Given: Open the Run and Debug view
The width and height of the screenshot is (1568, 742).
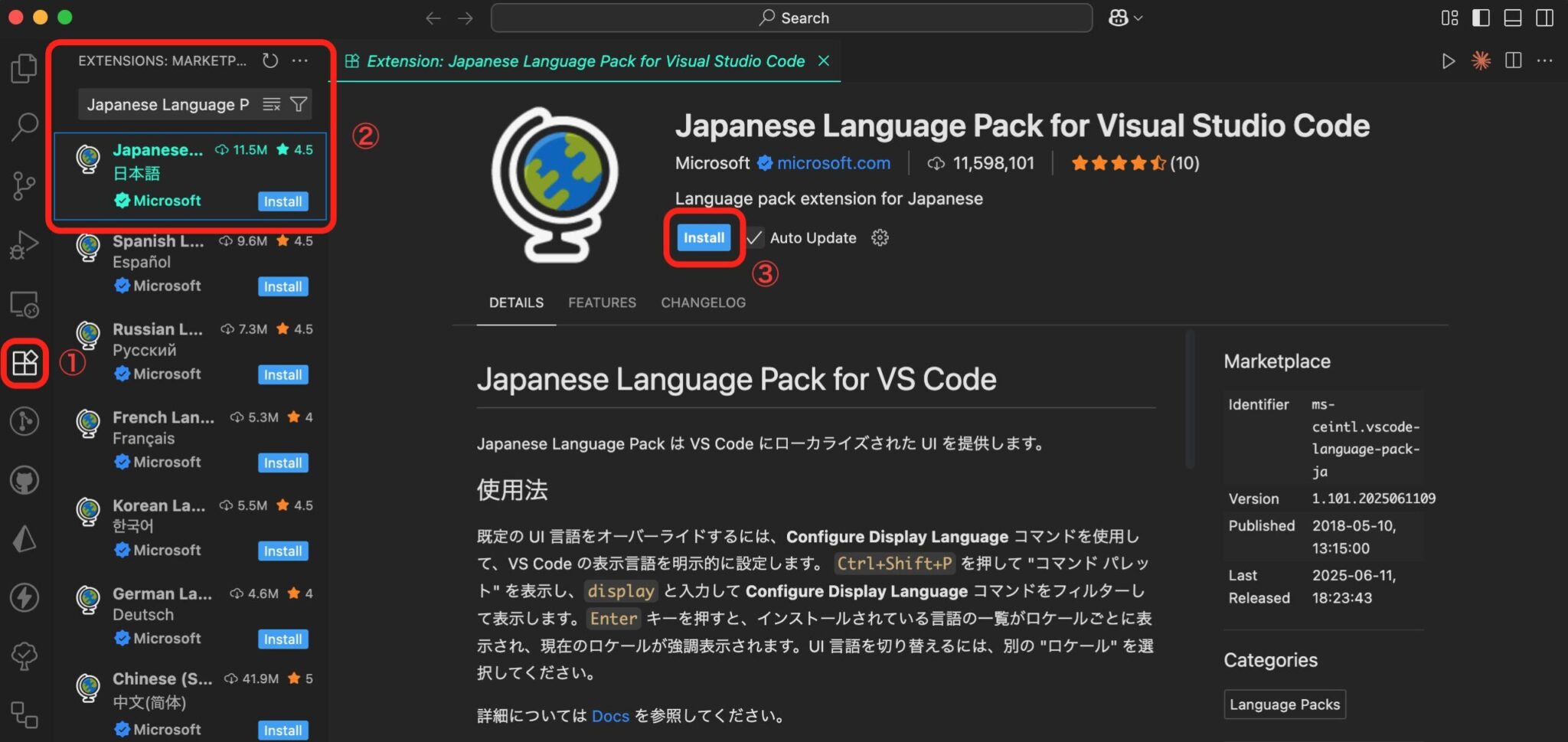Looking at the screenshot, I should pyautogui.click(x=24, y=245).
